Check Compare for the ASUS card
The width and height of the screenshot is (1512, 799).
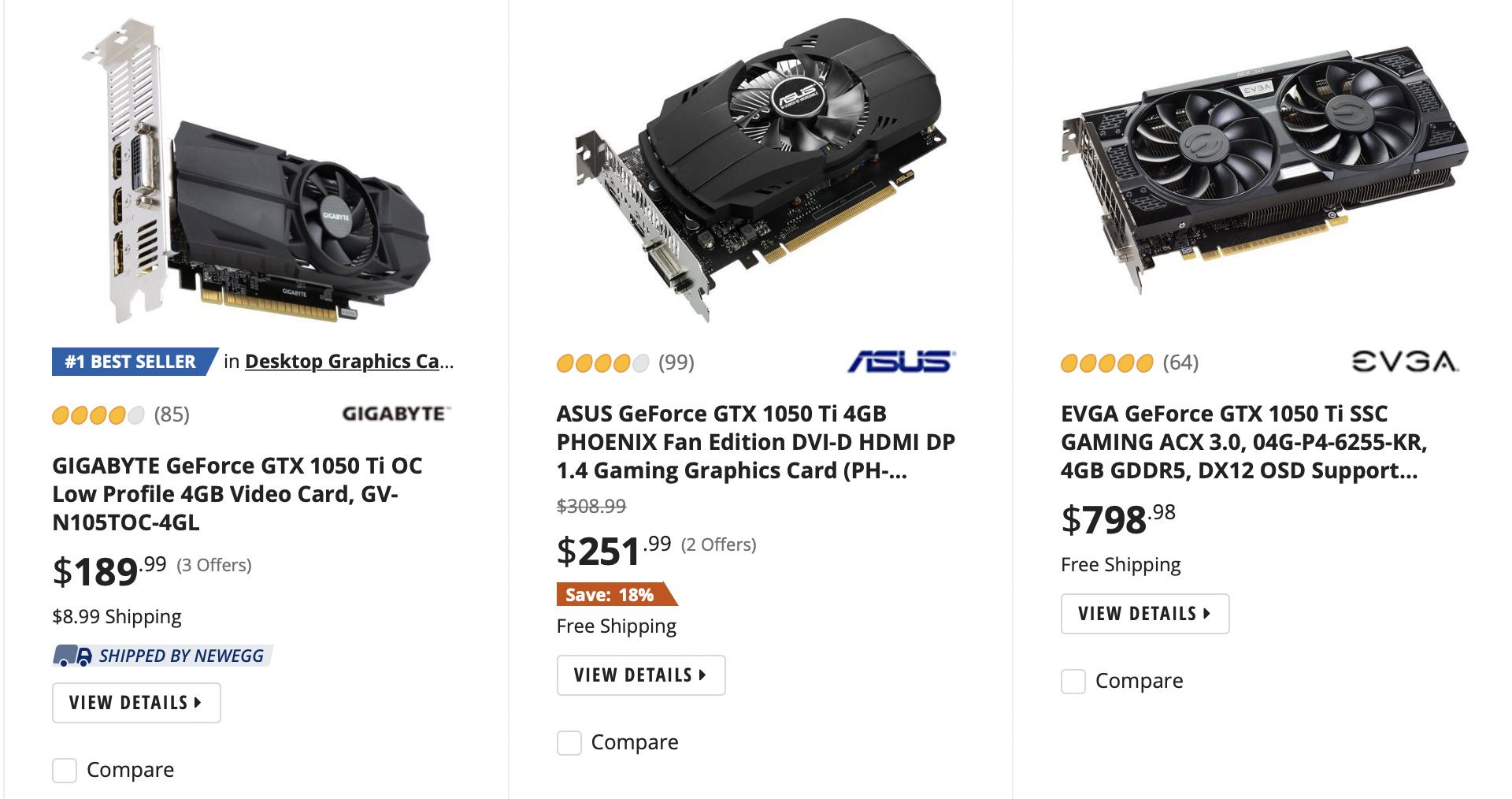(x=569, y=742)
